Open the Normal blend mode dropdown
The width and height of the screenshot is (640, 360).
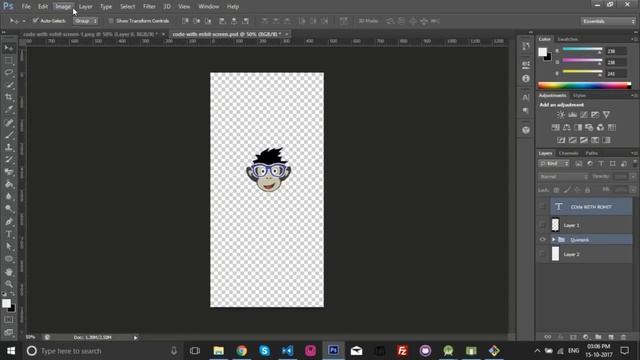coord(564,177)
